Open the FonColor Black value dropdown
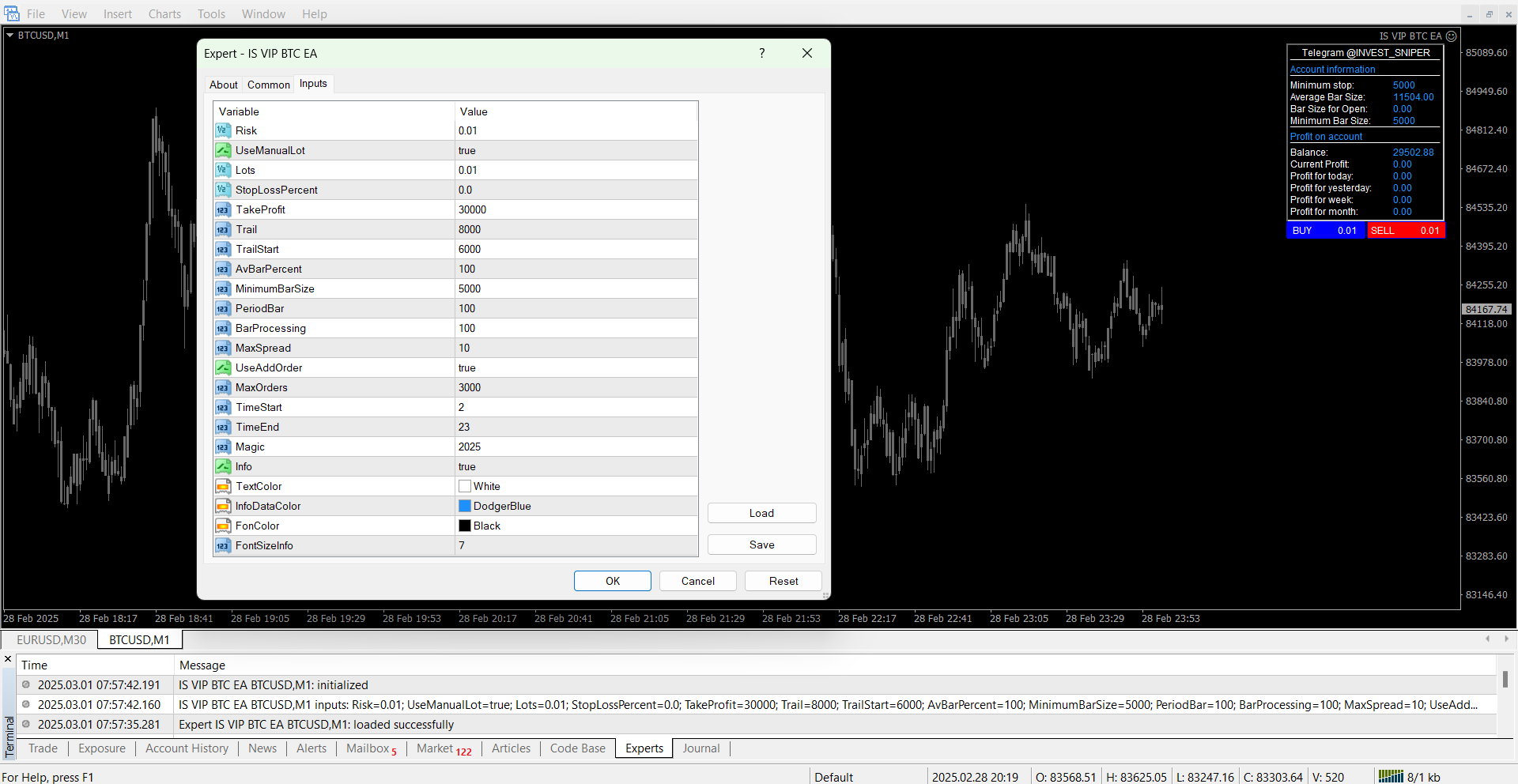The width and height of the screenshot is (1518, 784). pyautogui.click(x=576, y=526)
